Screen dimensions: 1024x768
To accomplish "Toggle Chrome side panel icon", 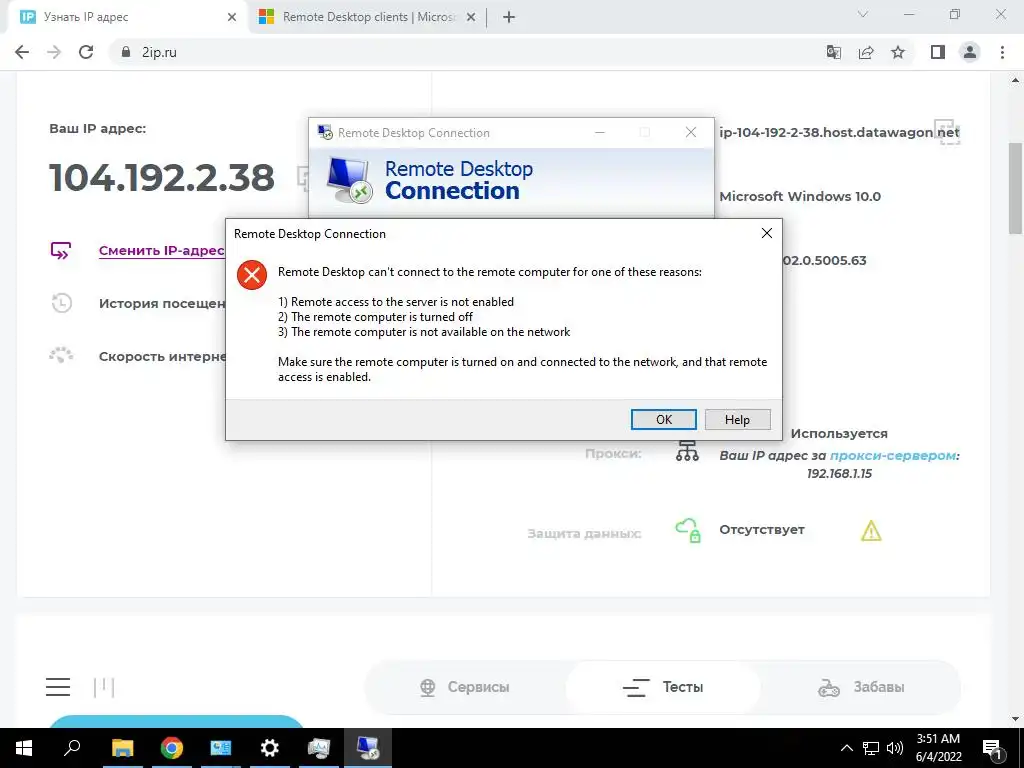I will click(938, 52).
